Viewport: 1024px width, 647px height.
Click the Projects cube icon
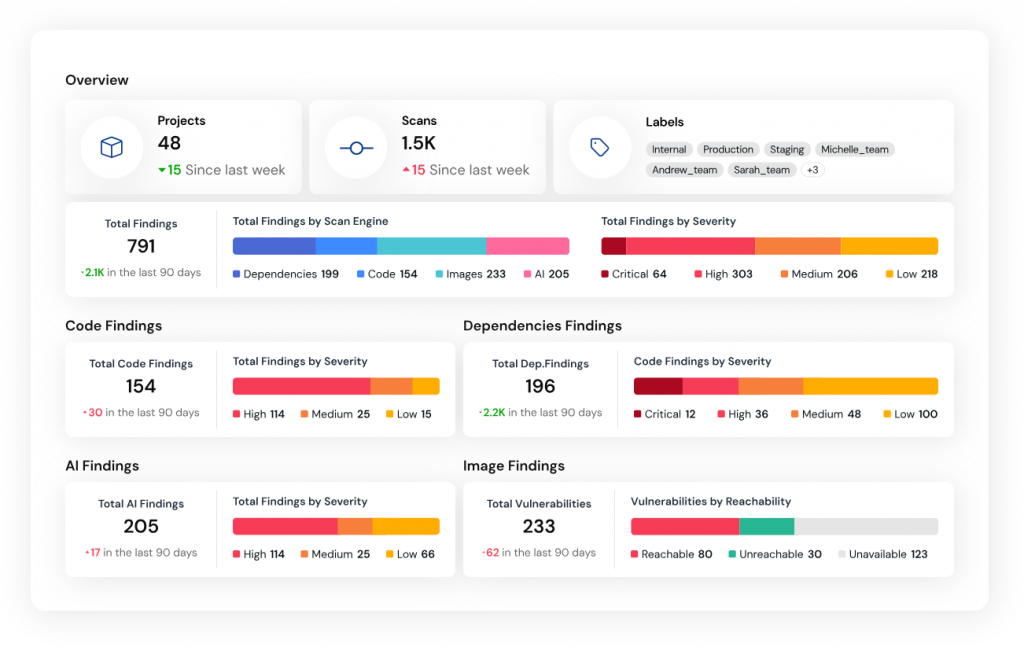coord(110,146)
